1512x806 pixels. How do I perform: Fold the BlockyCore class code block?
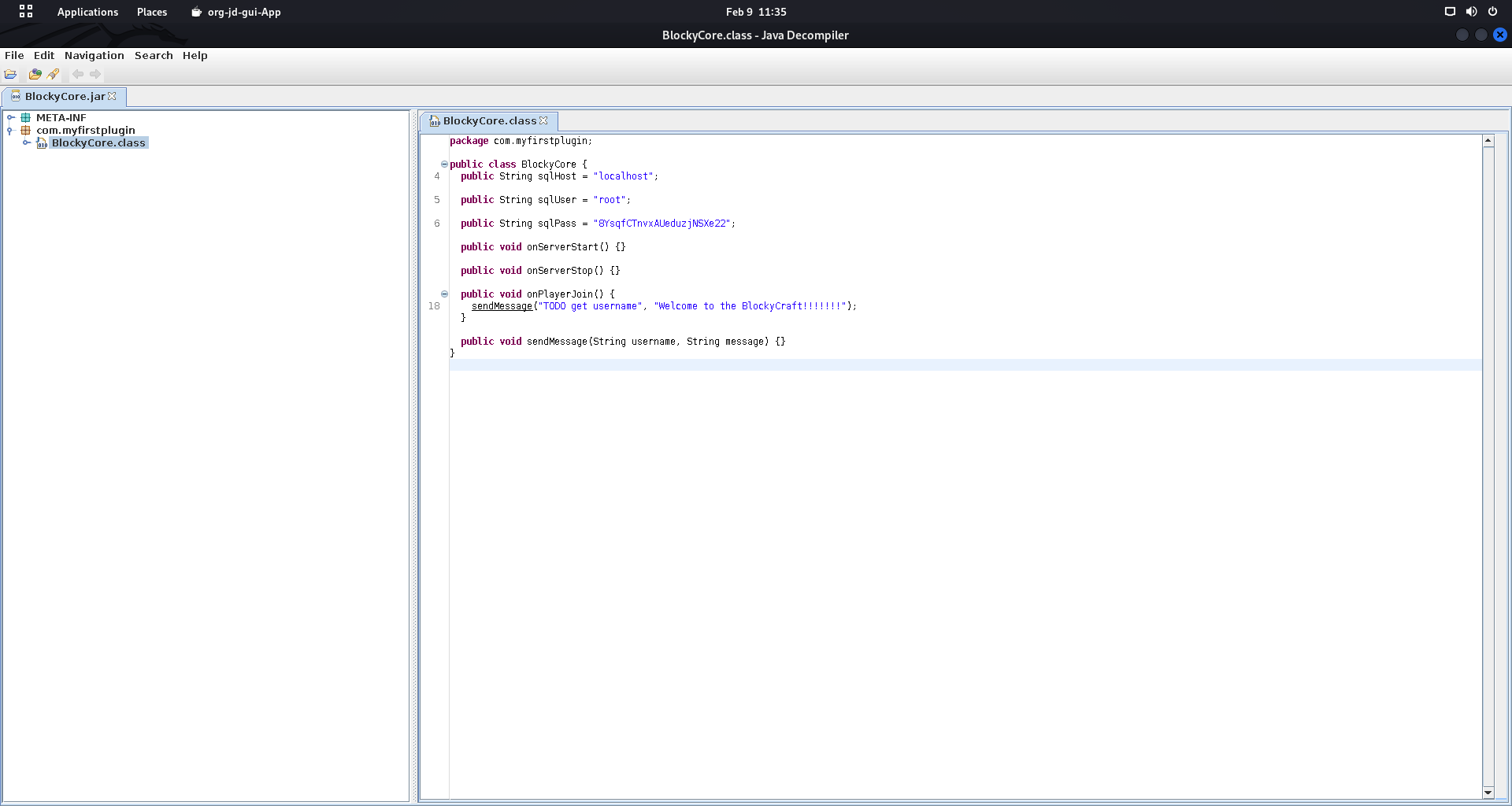pos(444,165)
